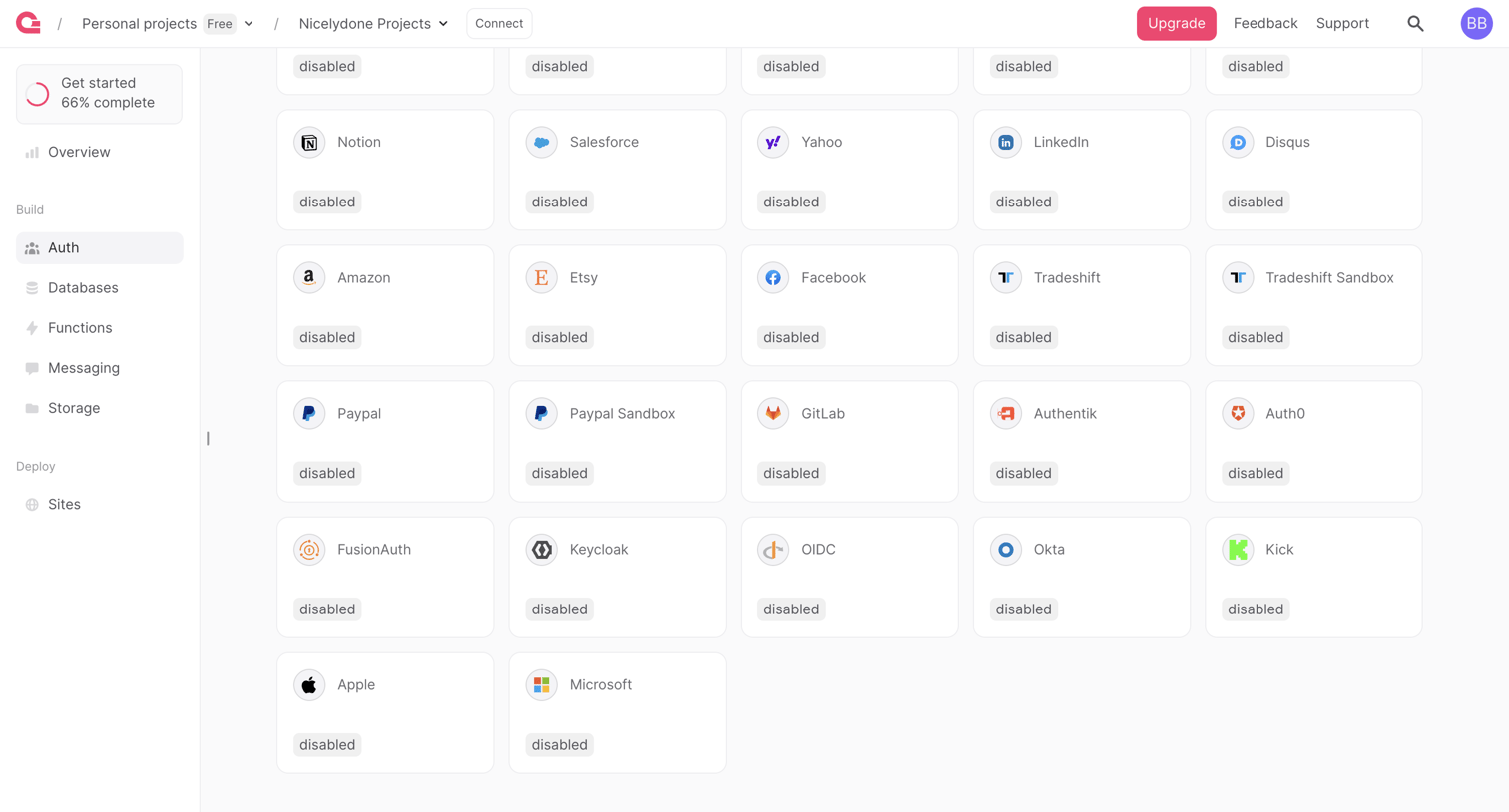This screenshot has height=812, width=1509.
Task: Click the disabled badge under Tradeshift
Action: pos(1023,337)
